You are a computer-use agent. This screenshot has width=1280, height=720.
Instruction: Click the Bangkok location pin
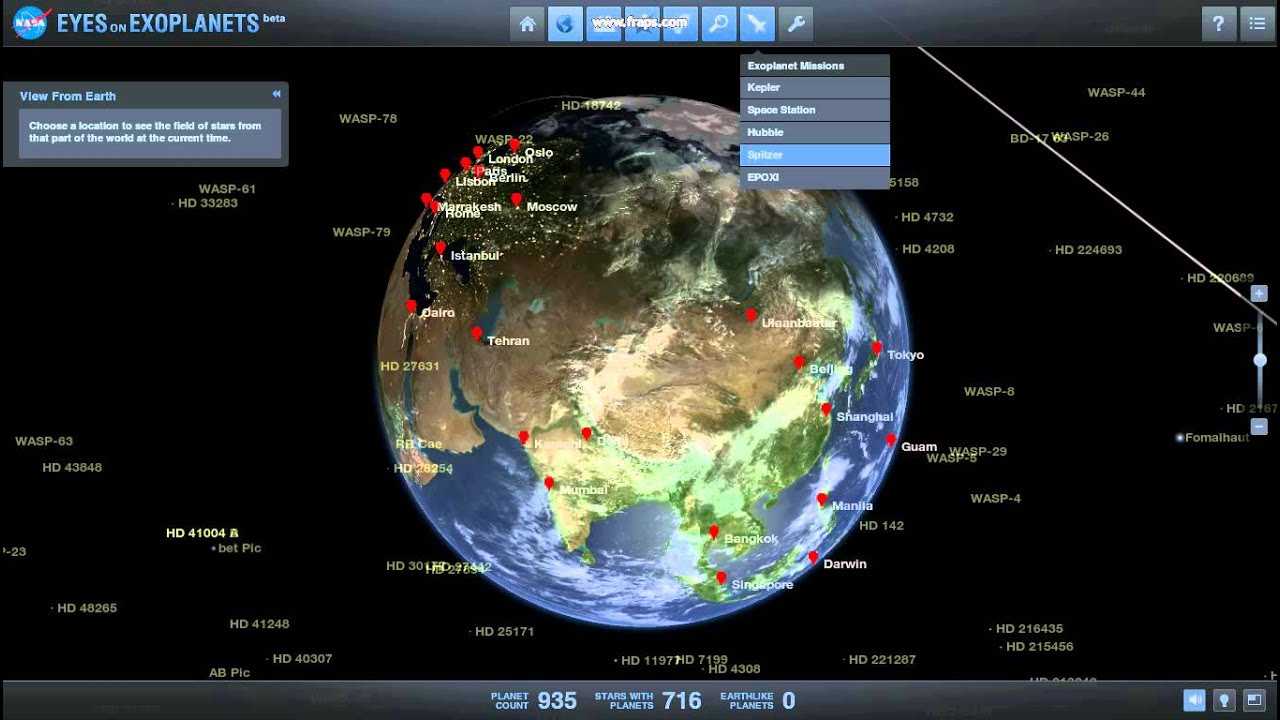click(714, 532)
